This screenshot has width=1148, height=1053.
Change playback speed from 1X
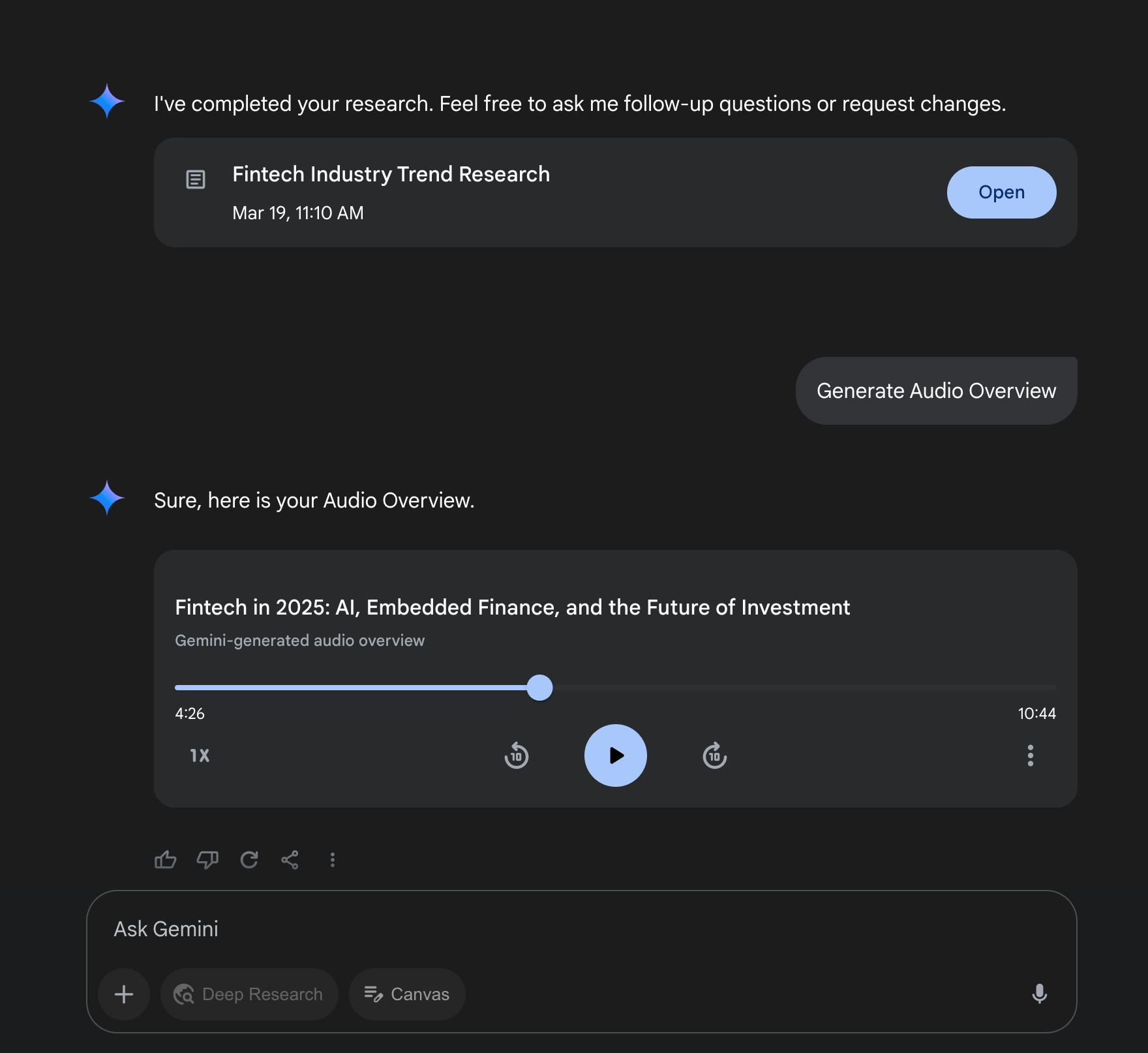pos(199,755)
